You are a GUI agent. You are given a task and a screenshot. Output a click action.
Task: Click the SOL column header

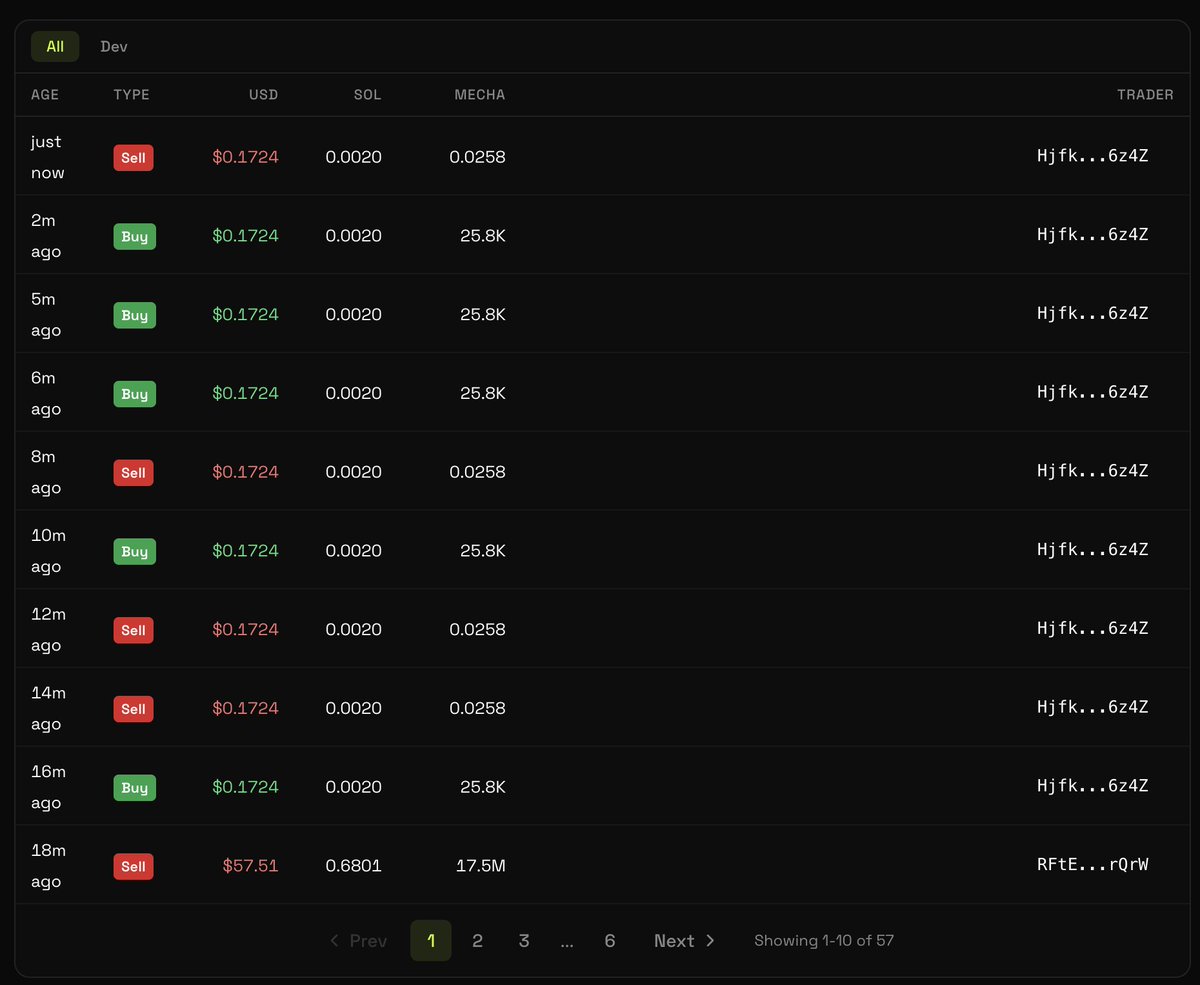367,95
